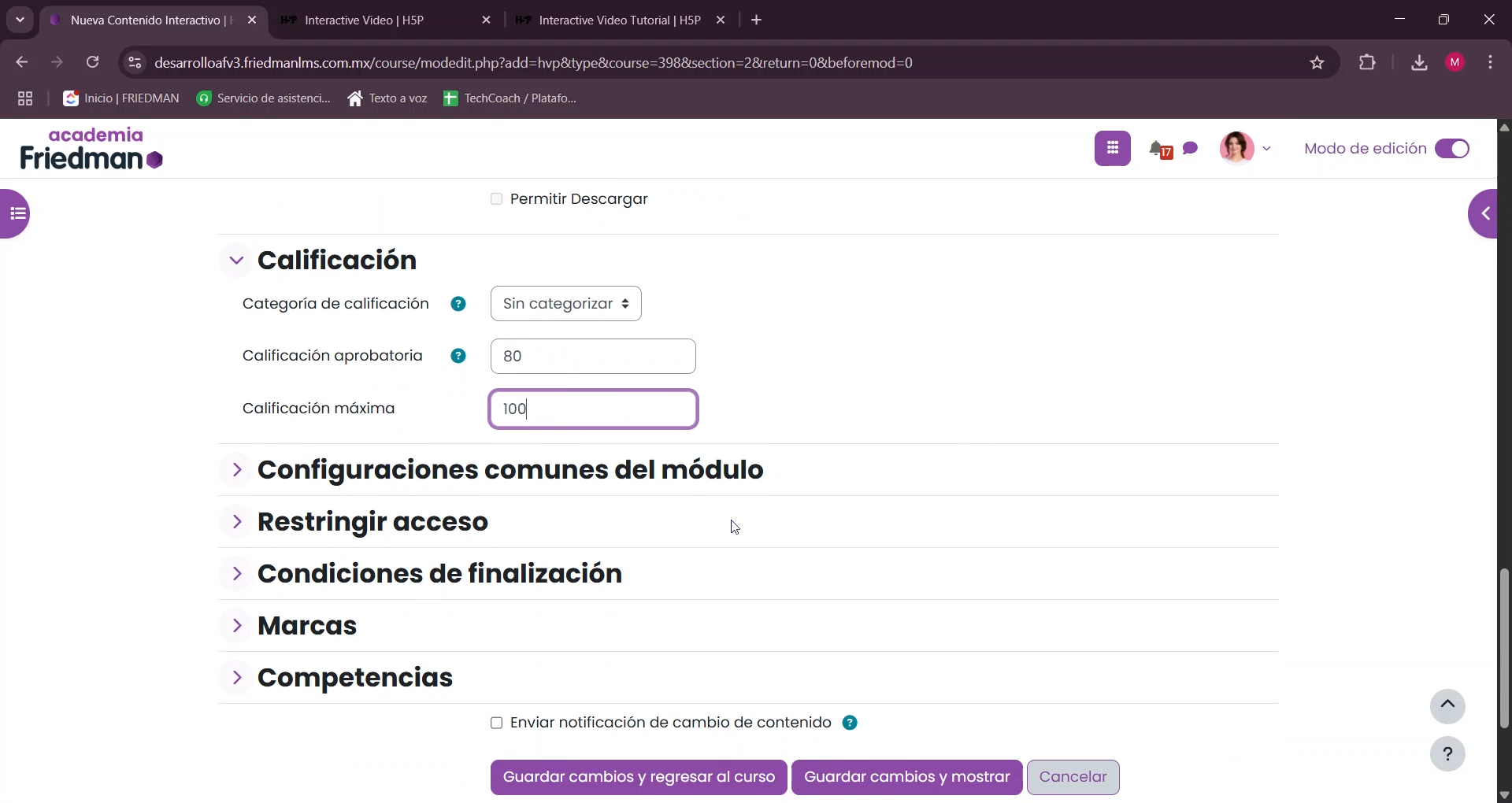Open Chrome profile M avatar
This screenshot has height=803, width=1512.
pos(1455,63)
